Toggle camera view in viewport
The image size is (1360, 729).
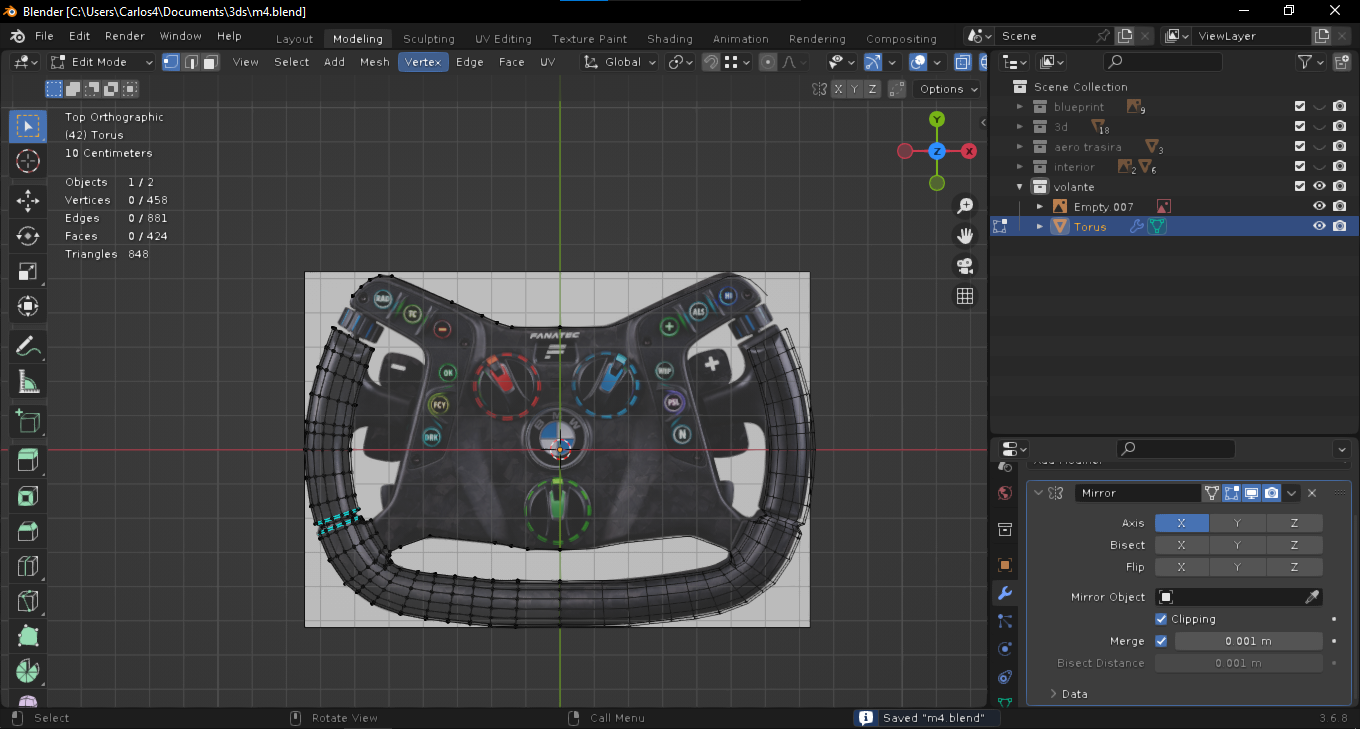point(965,266)
